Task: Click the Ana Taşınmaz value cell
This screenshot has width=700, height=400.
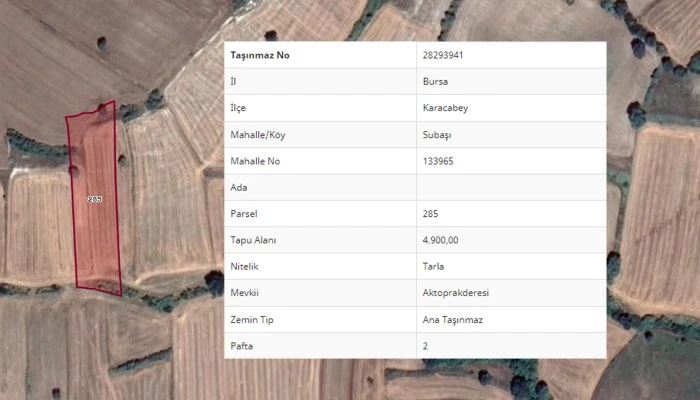Action: (x=453, y=319)
